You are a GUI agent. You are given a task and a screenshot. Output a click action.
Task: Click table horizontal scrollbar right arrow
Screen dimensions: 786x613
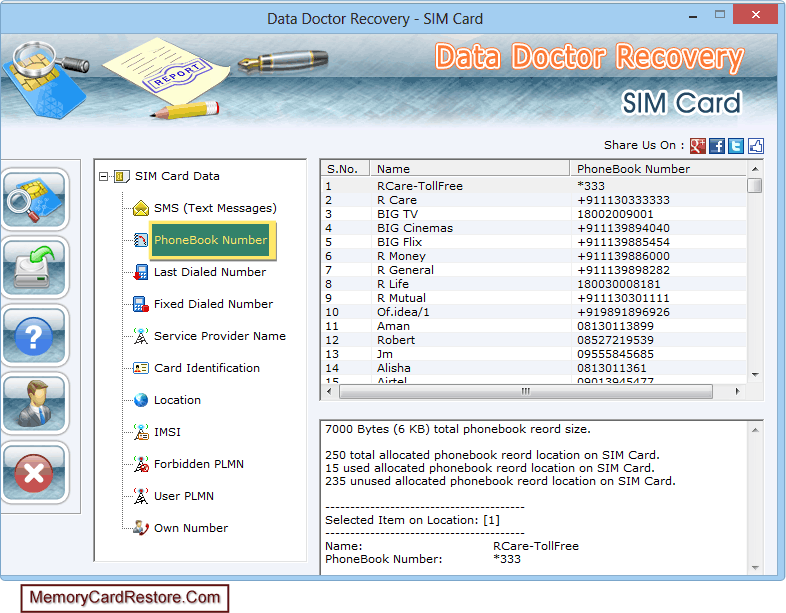click(x=737, y=391)
